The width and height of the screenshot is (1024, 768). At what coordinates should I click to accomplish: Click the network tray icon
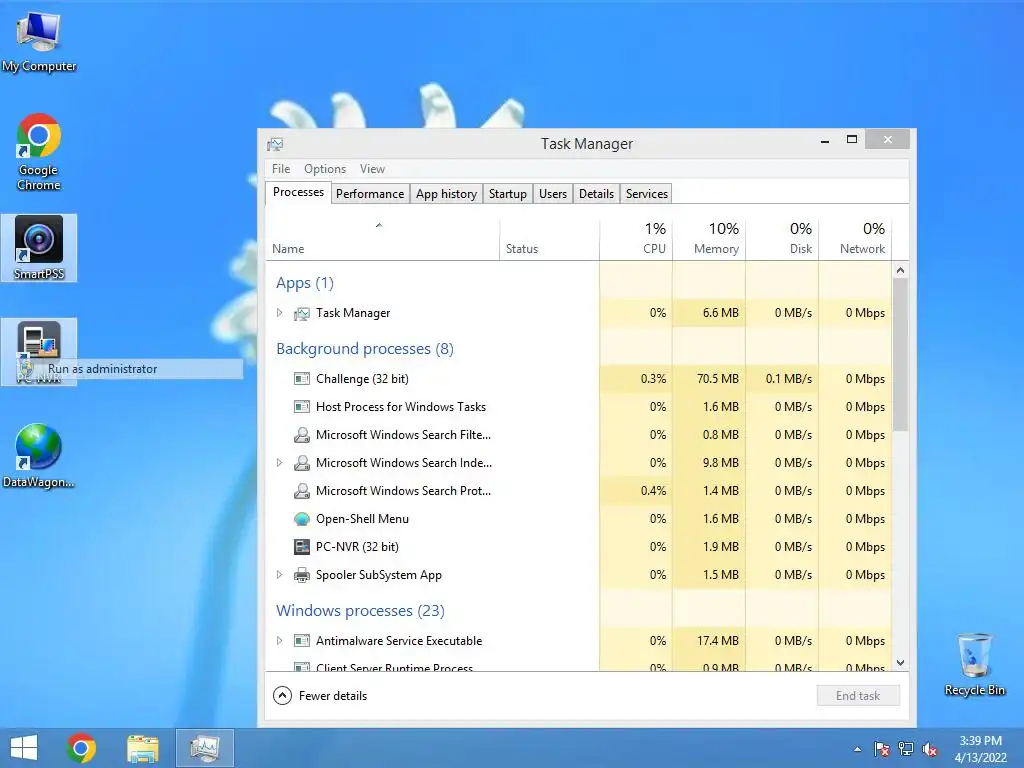point(906,749)
